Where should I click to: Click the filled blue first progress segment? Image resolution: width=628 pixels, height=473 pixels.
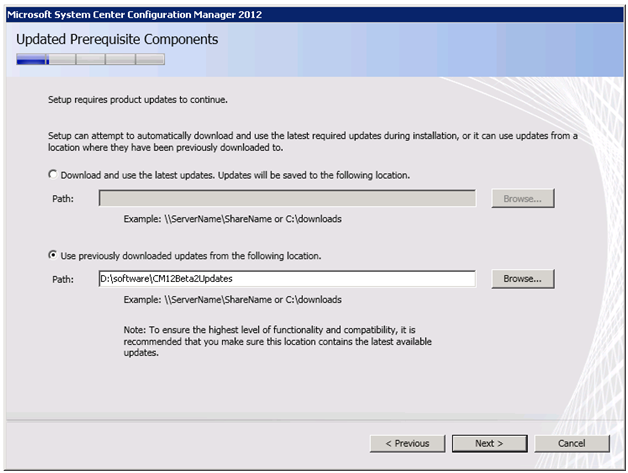(32, 59)
